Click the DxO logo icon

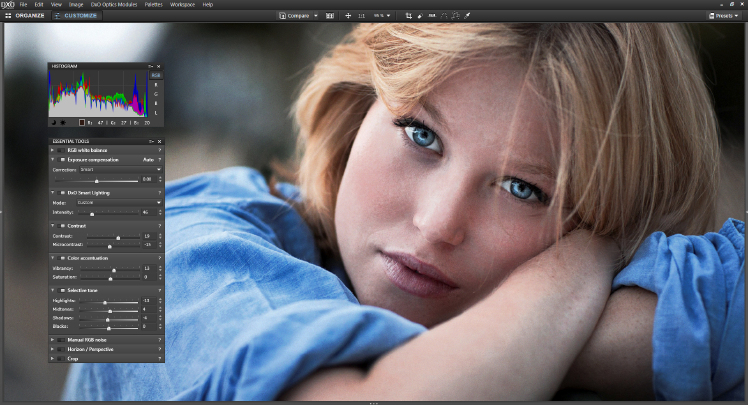8,4
